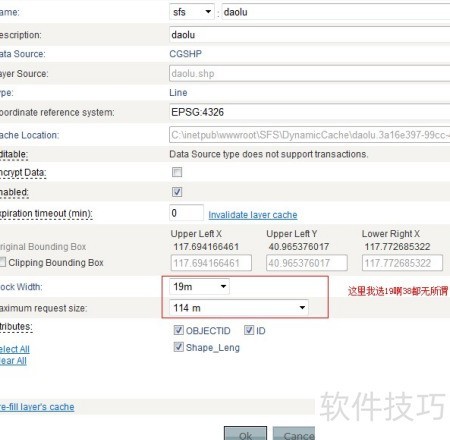Uncheck the ID attribute checkbox
Viewport: 450px width, 440px height.
(249, 330)
